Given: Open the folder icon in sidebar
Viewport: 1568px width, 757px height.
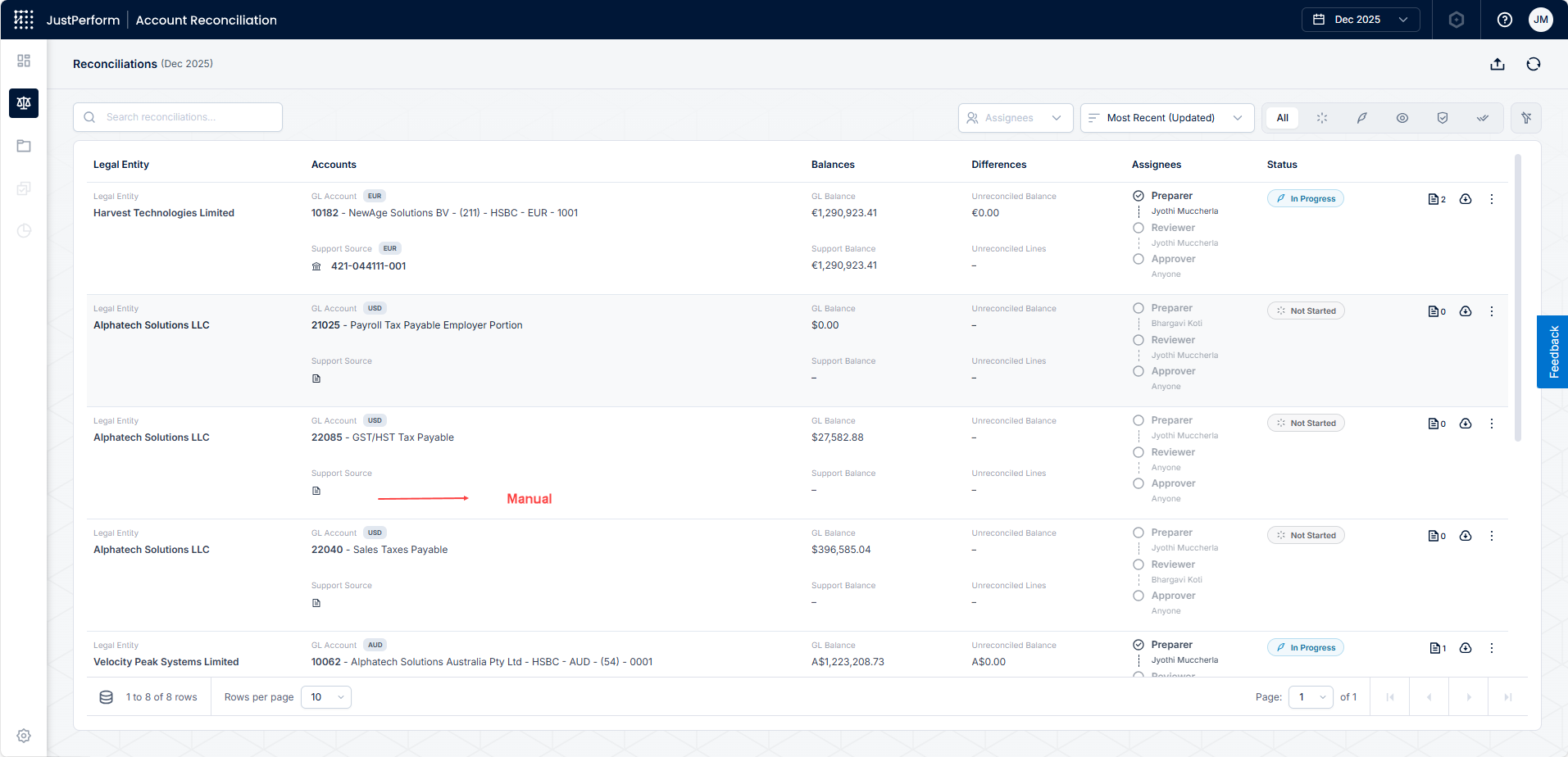Looking at the screenshot, I should click(x=24, y=146).
